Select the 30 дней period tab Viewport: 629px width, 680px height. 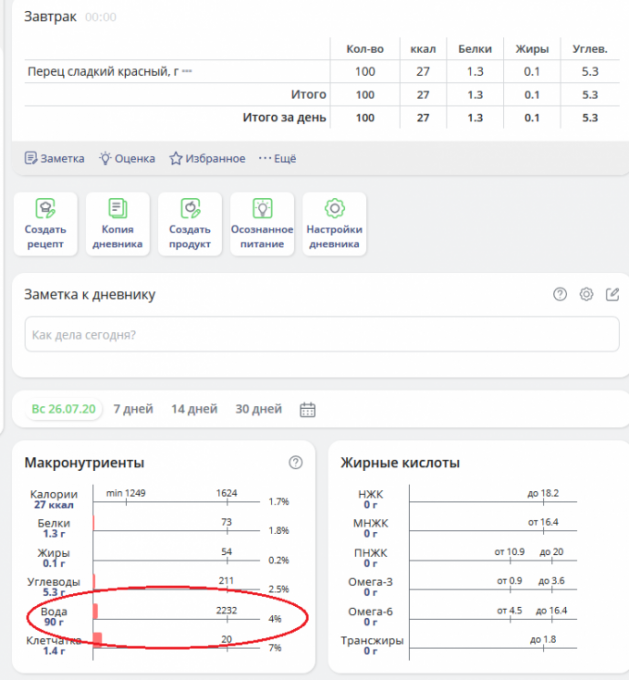[x=258, y=409]
